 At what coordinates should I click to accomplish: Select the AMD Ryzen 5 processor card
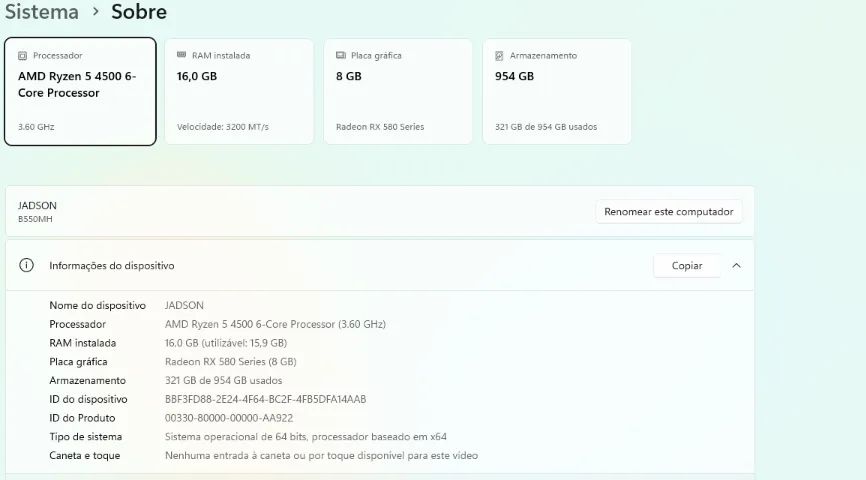pos(80,92)
